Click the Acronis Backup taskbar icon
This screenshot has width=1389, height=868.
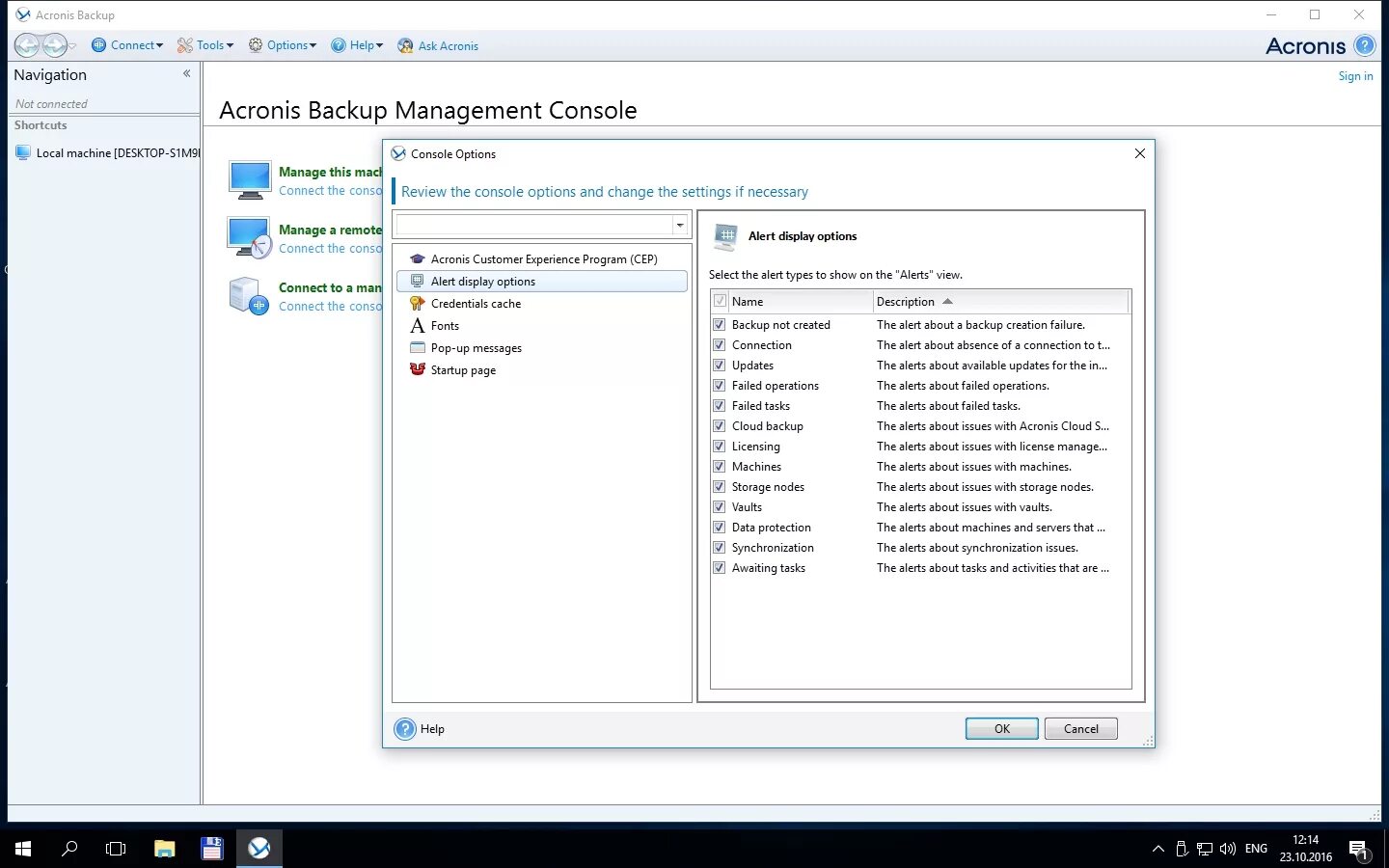(x=259, y=849)
